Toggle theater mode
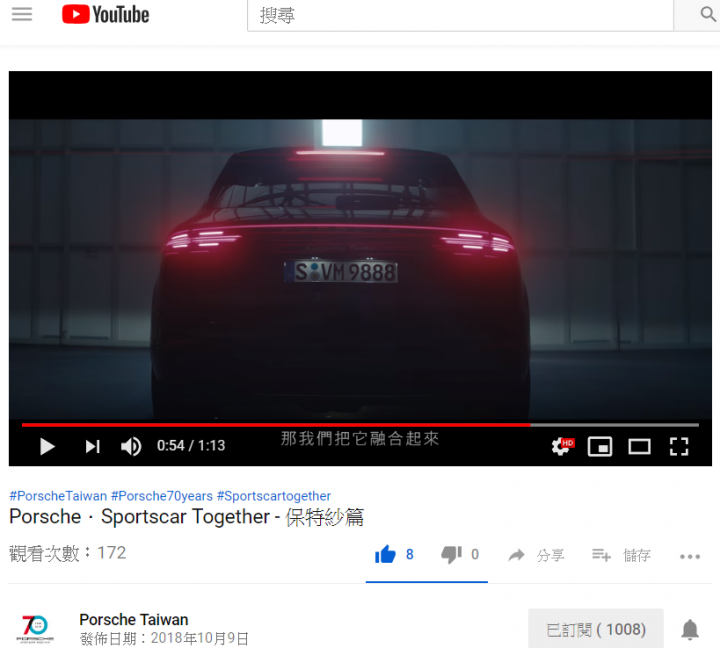This screenshot has width=720, height=648. tap(639, 446)
